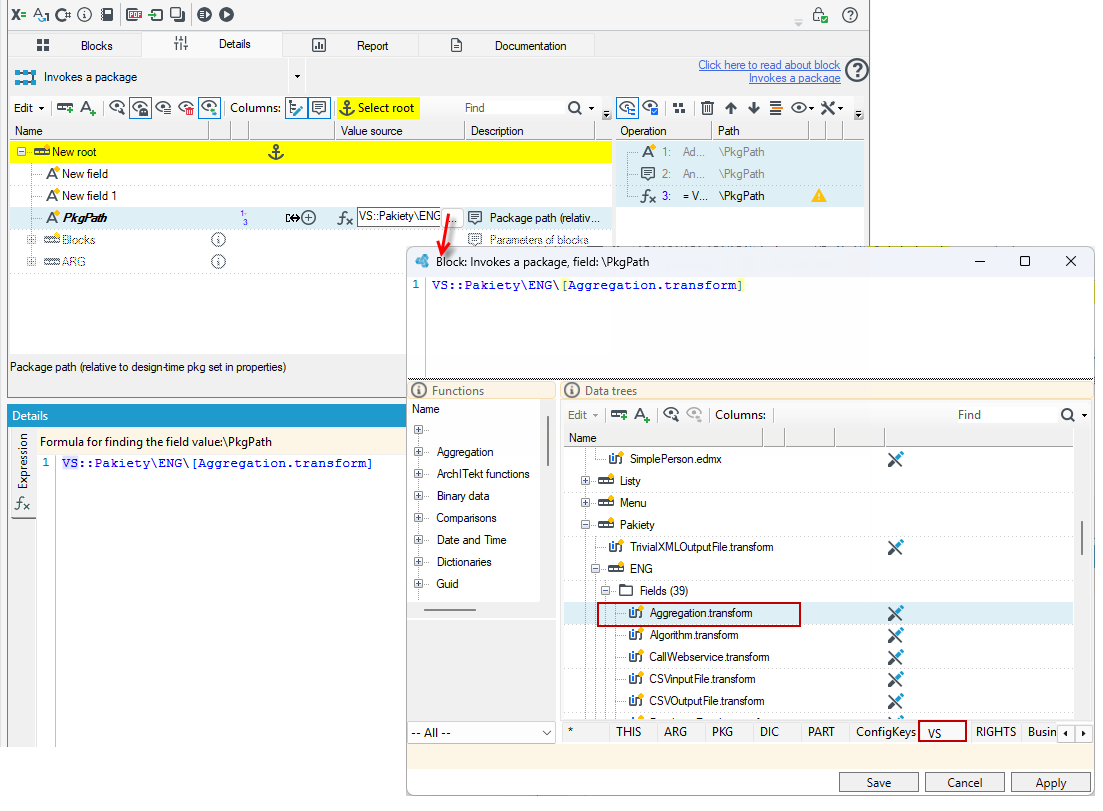1103x811 pixels.
Task: Open the Click here to read about block link
Action: (x=769, y=65)
